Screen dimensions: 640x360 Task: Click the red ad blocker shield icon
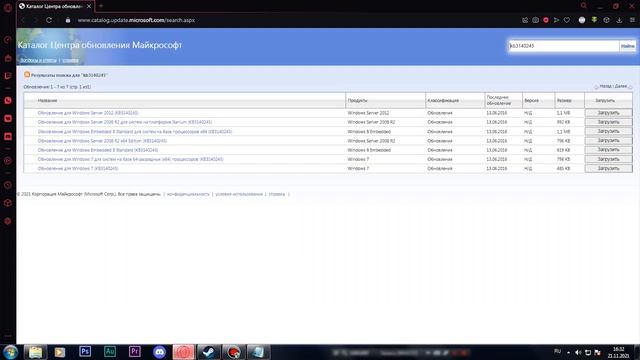pyautogui.click(x=546, y=20)
